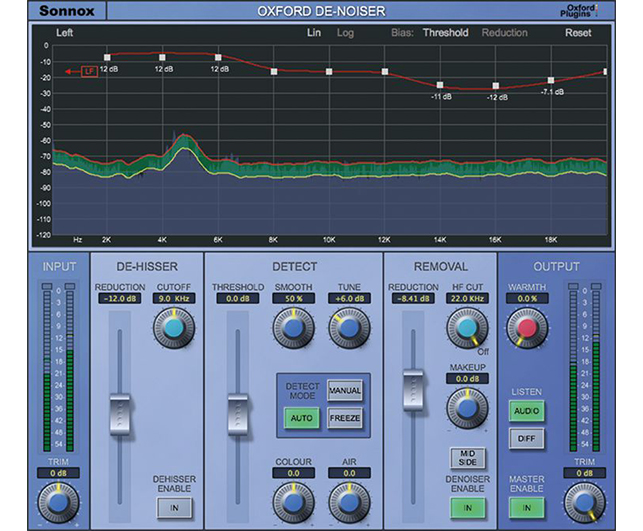This screenshot has width=643, height=531.
Task: Click the Detect Threshold fader handle
Action: click(x=238, y=415)
